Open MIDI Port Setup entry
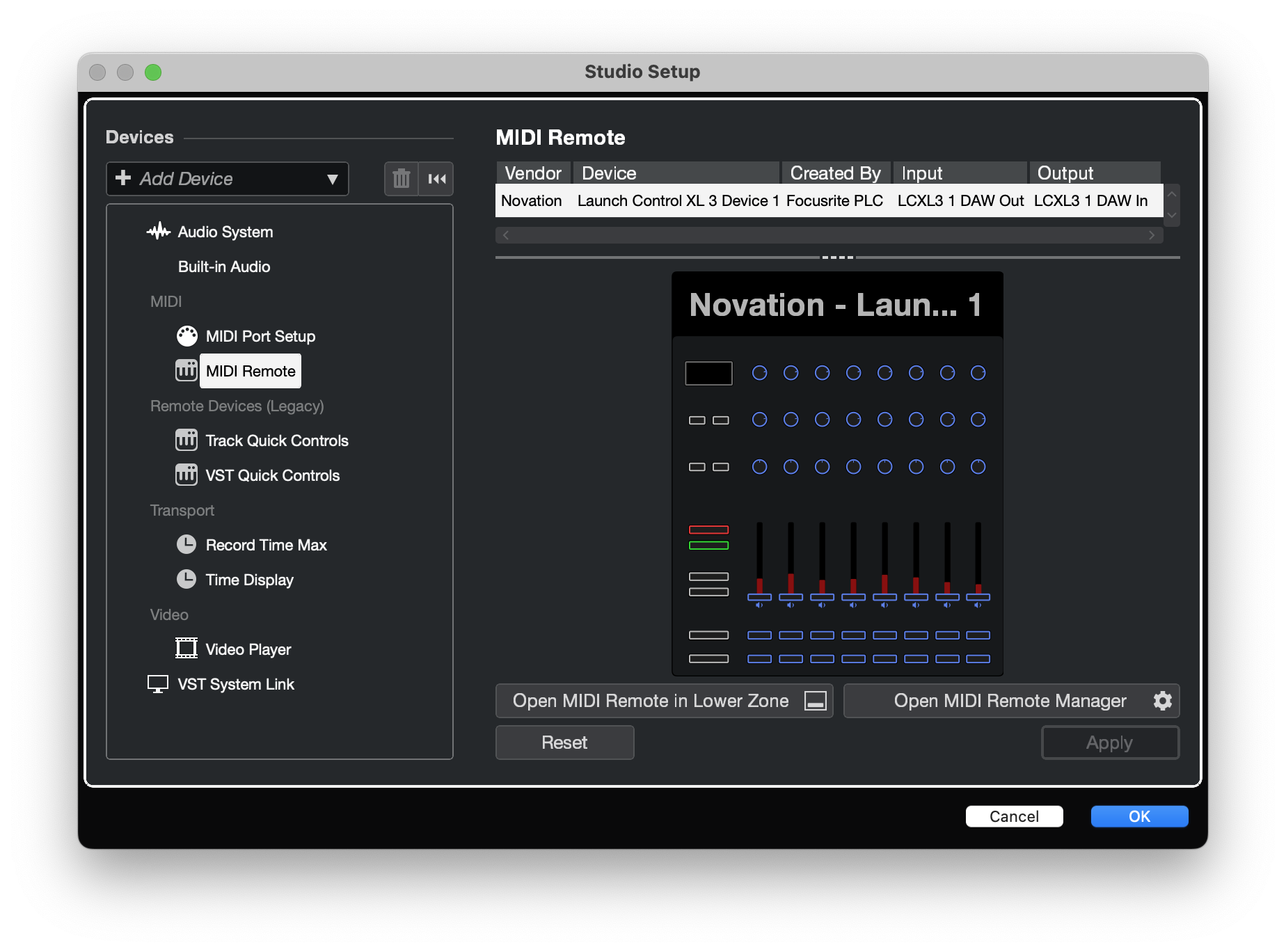Image resolution: width=1286 pixels, height=952 pixels. point(260,336)
